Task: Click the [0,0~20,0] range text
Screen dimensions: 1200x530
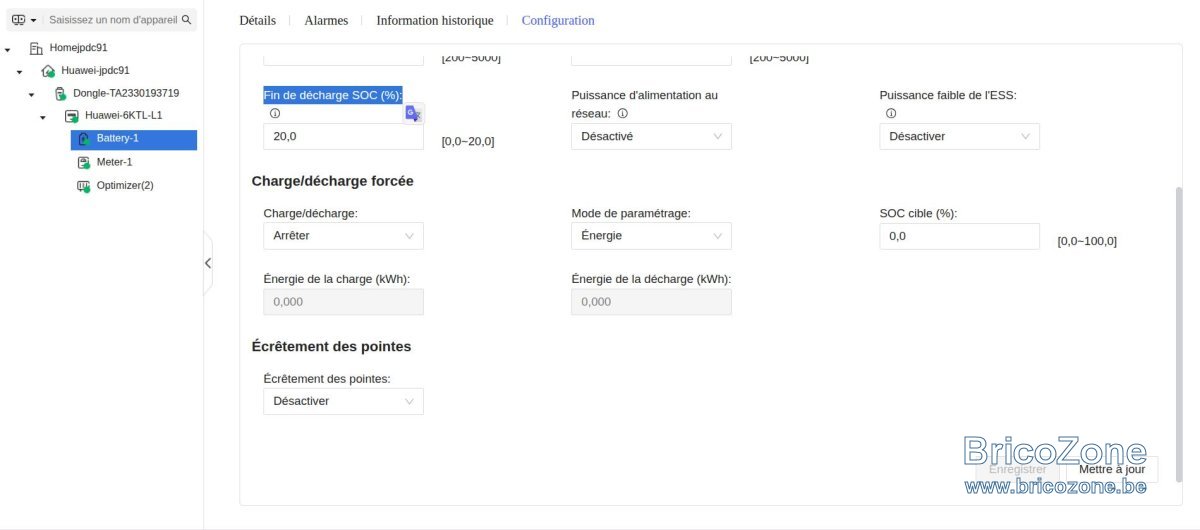Action: pos(468,141)
